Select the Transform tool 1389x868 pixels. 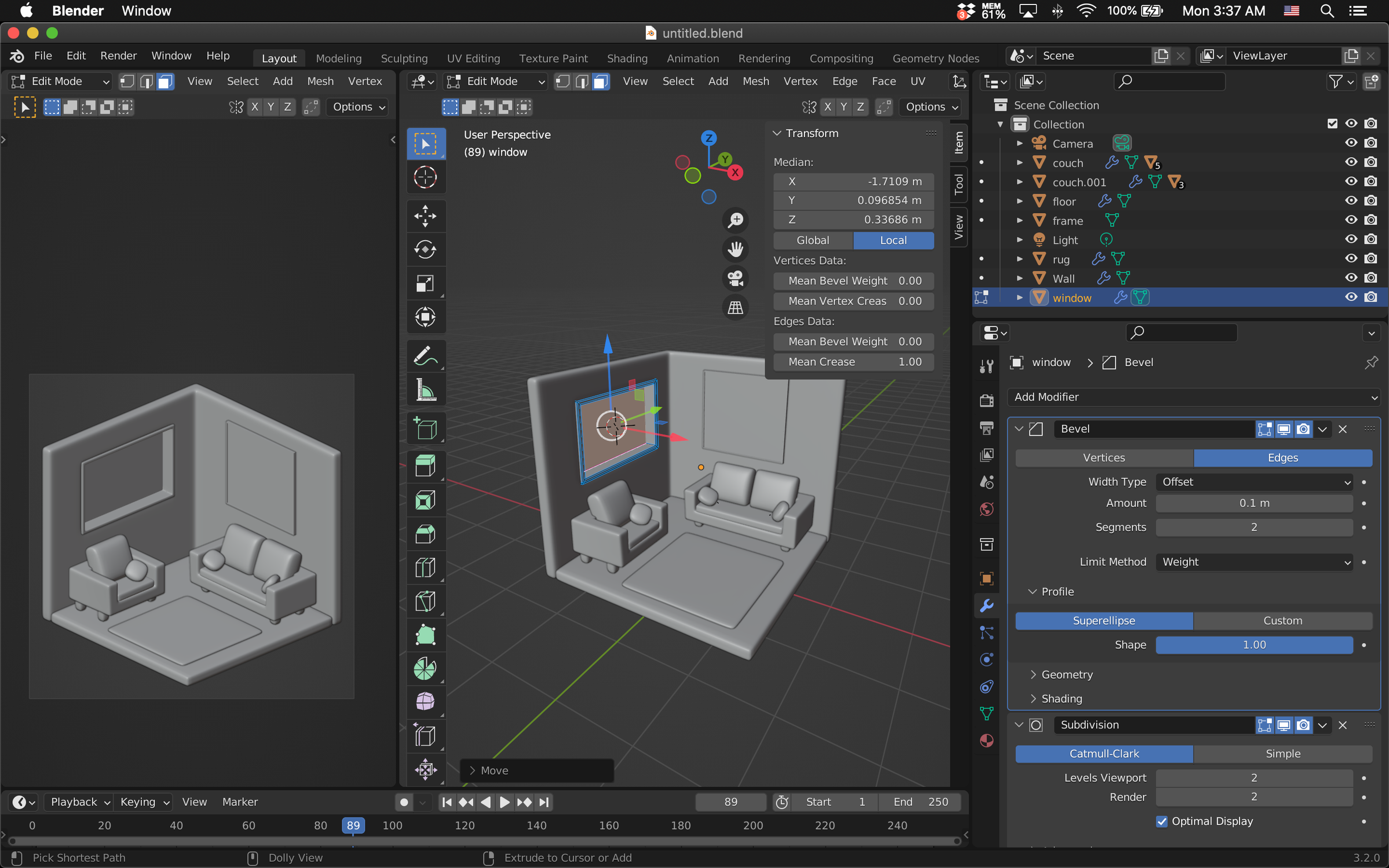click(x=426, y=317)
